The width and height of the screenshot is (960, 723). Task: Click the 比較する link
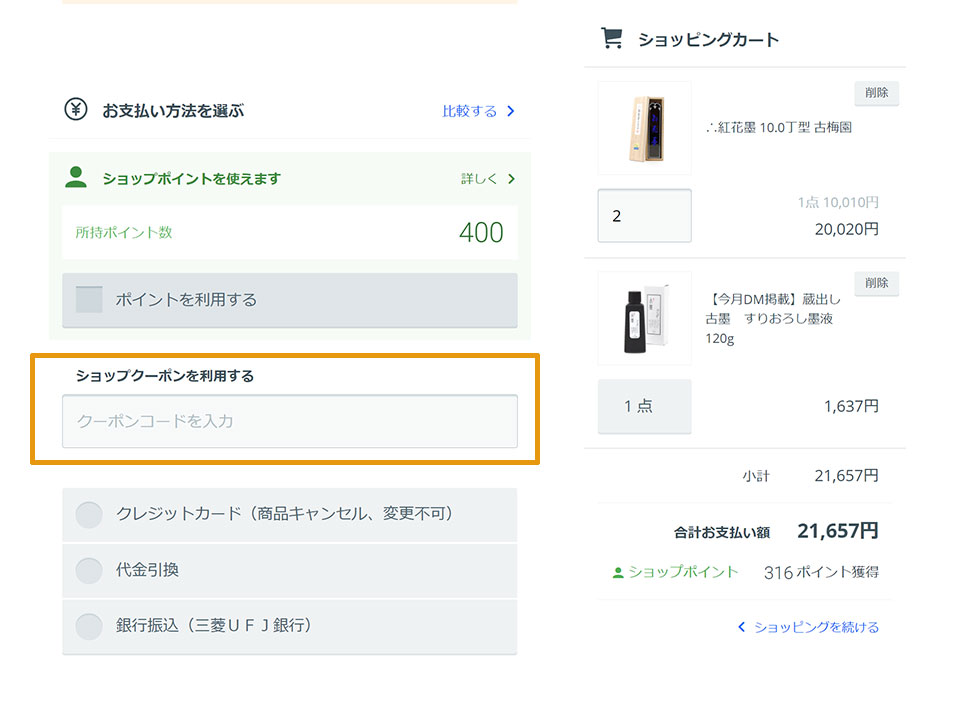tap(469, 111)
